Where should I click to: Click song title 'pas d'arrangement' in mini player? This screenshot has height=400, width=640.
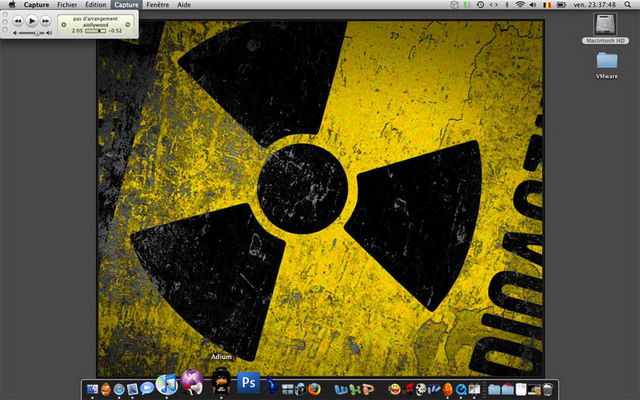point(96,19)
